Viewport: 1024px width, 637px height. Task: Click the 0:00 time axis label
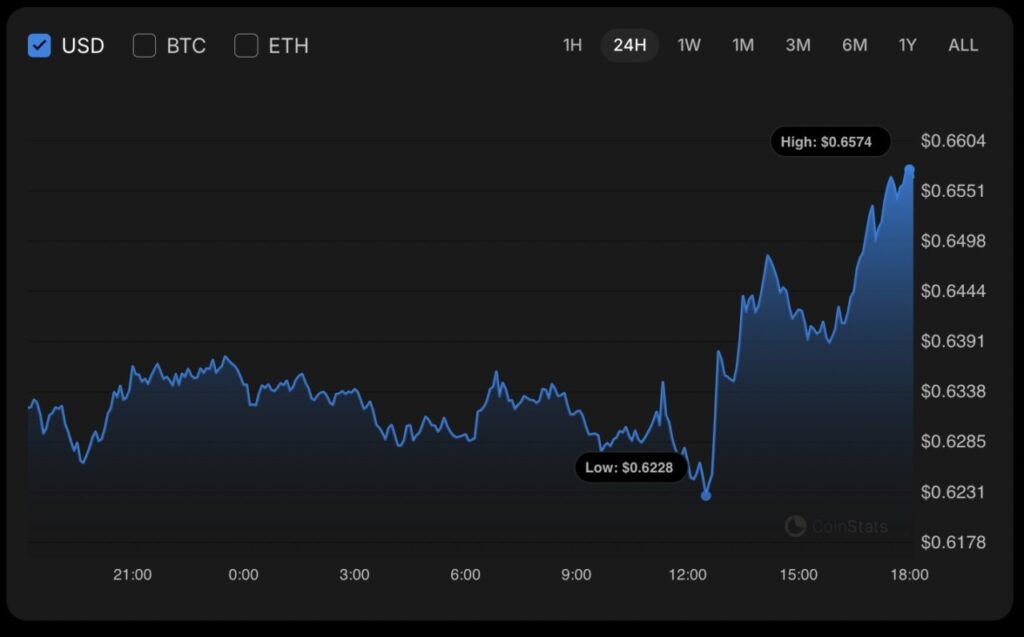pos(243,575)
